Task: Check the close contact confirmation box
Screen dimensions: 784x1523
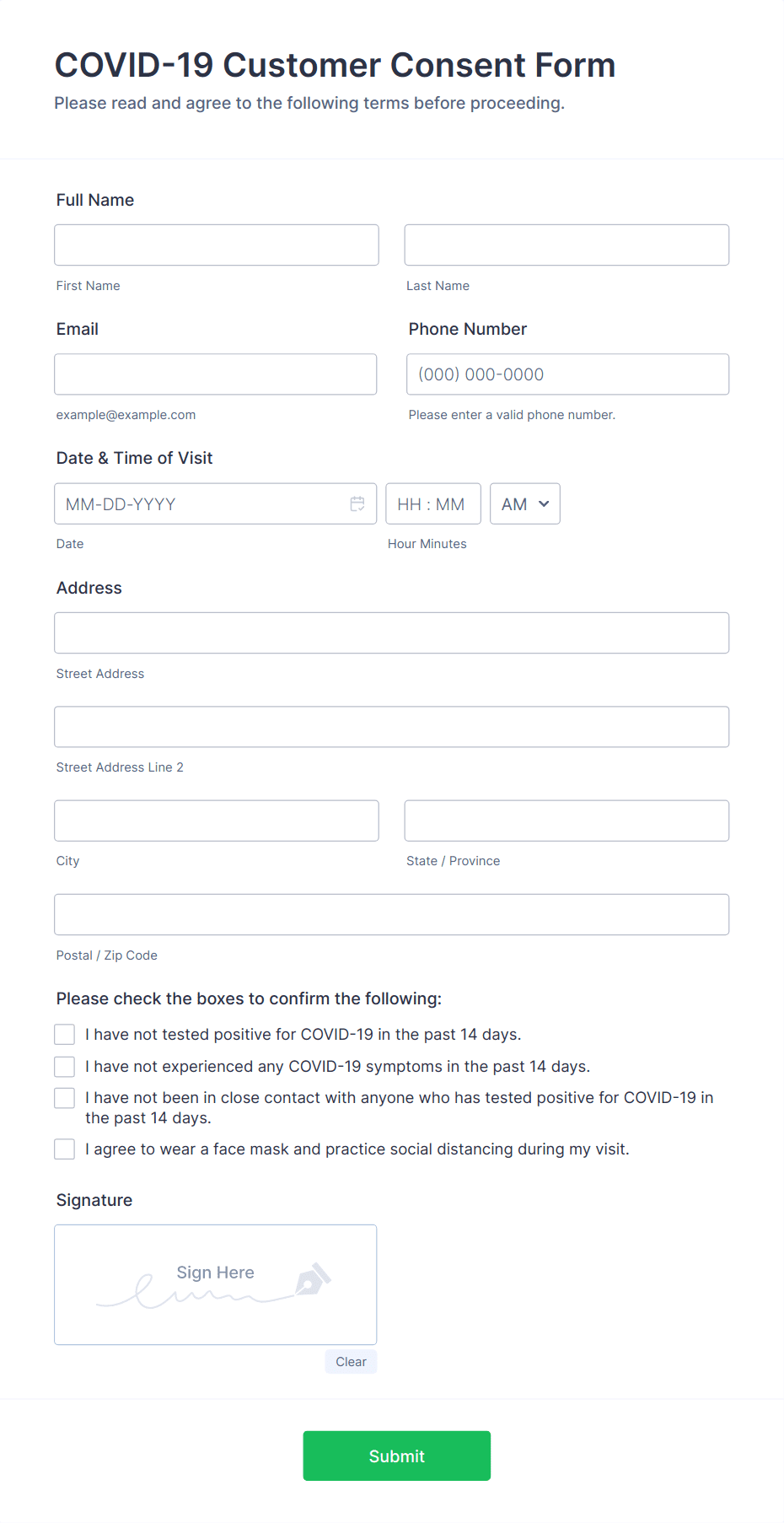Action: [64, 1097]
